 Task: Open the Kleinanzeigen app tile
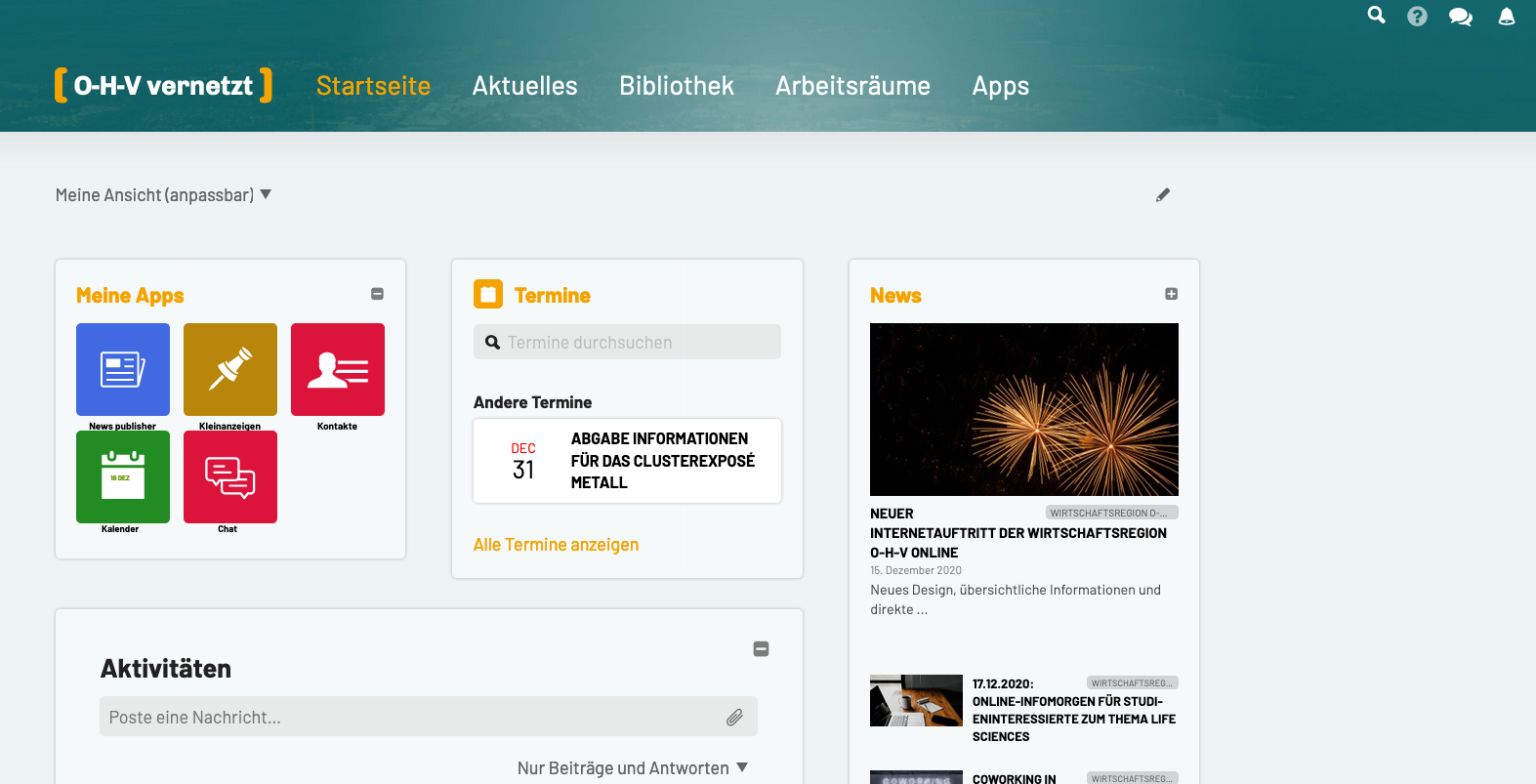(230, 370)
